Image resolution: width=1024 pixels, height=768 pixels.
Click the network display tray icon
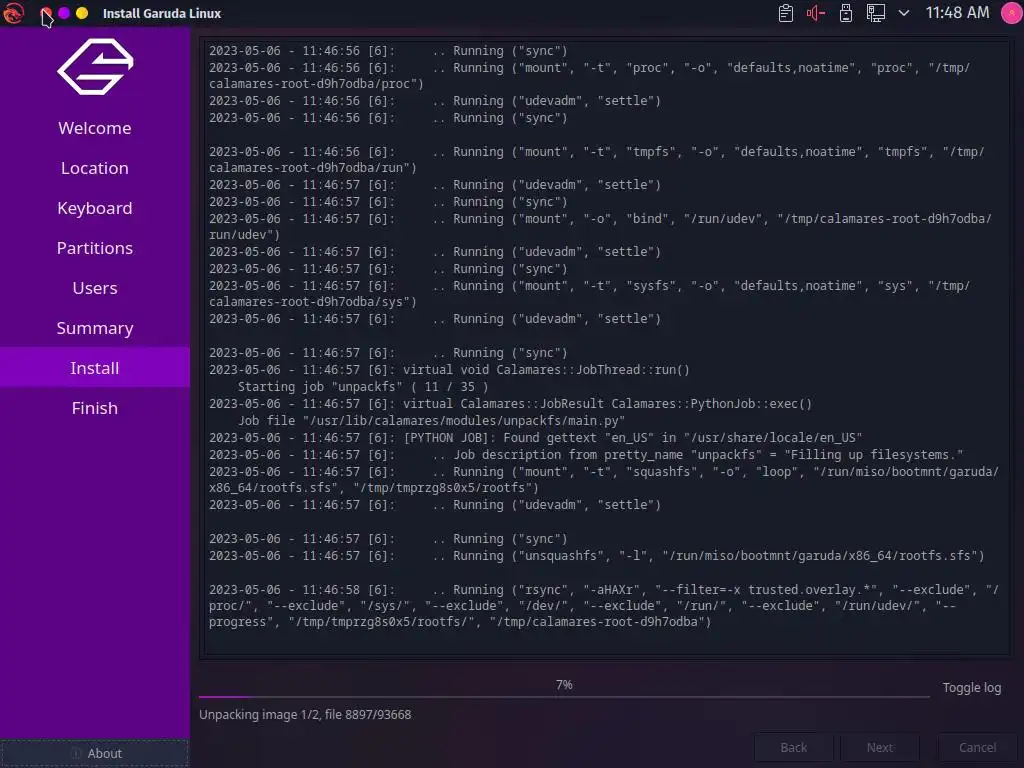[x=876, y=13]
